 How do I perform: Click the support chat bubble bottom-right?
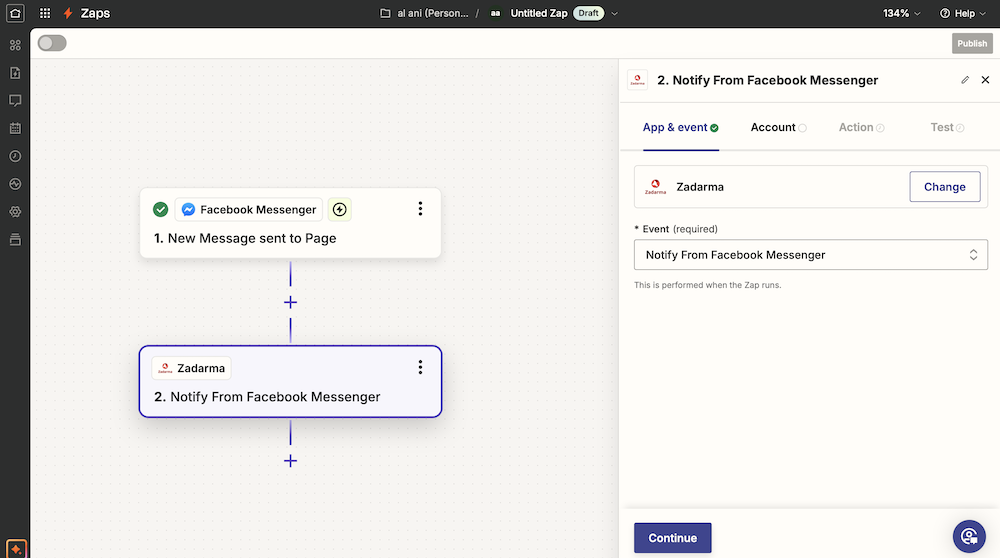[969, 537]
